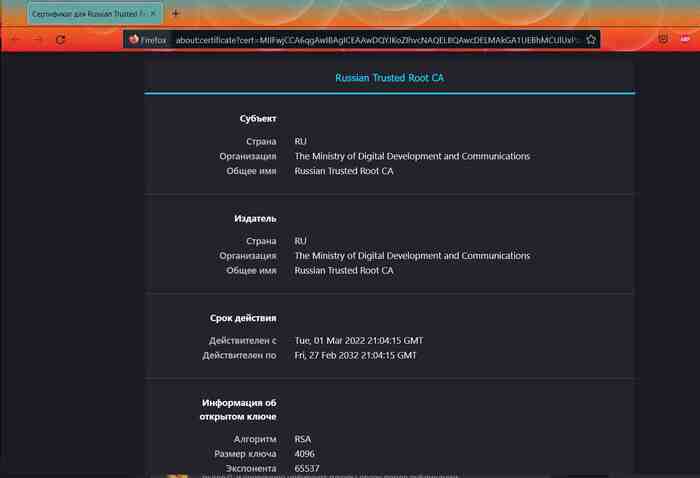Click the organization value under Издатель
The height and width of the screenshot is (478, 700).
412,256
